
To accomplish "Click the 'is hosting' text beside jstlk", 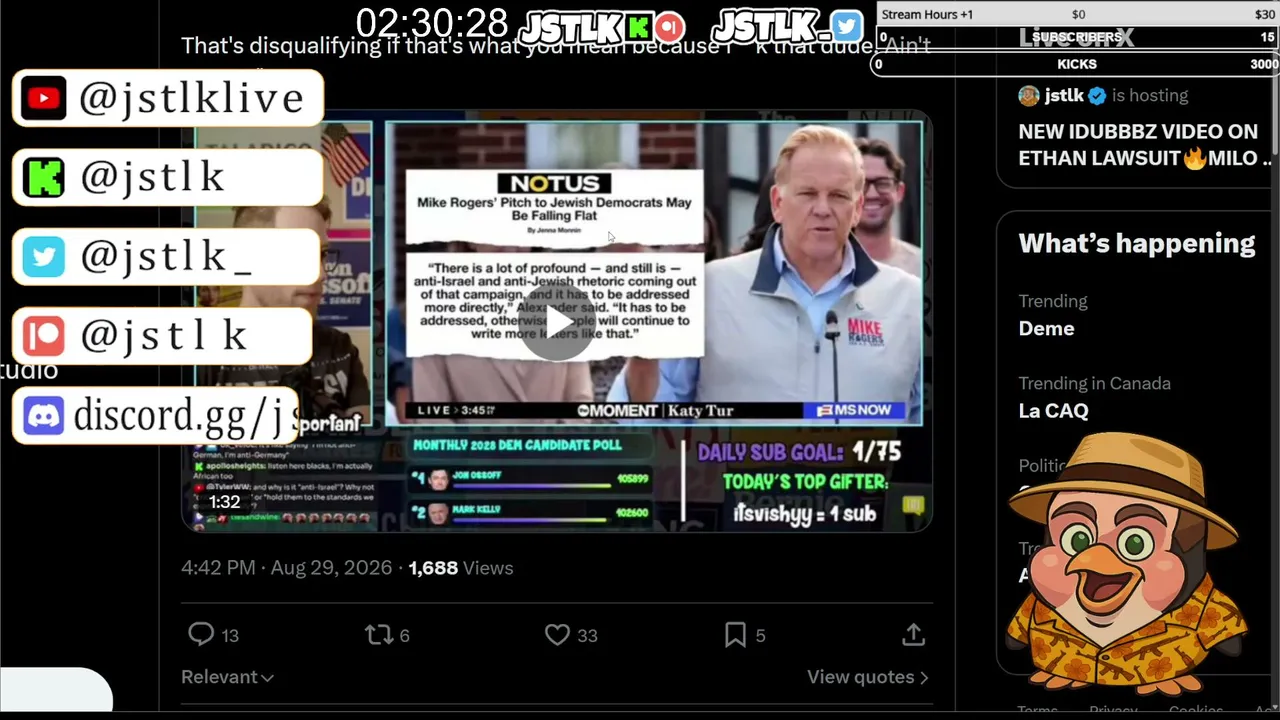I will (x=1150, y=96).
